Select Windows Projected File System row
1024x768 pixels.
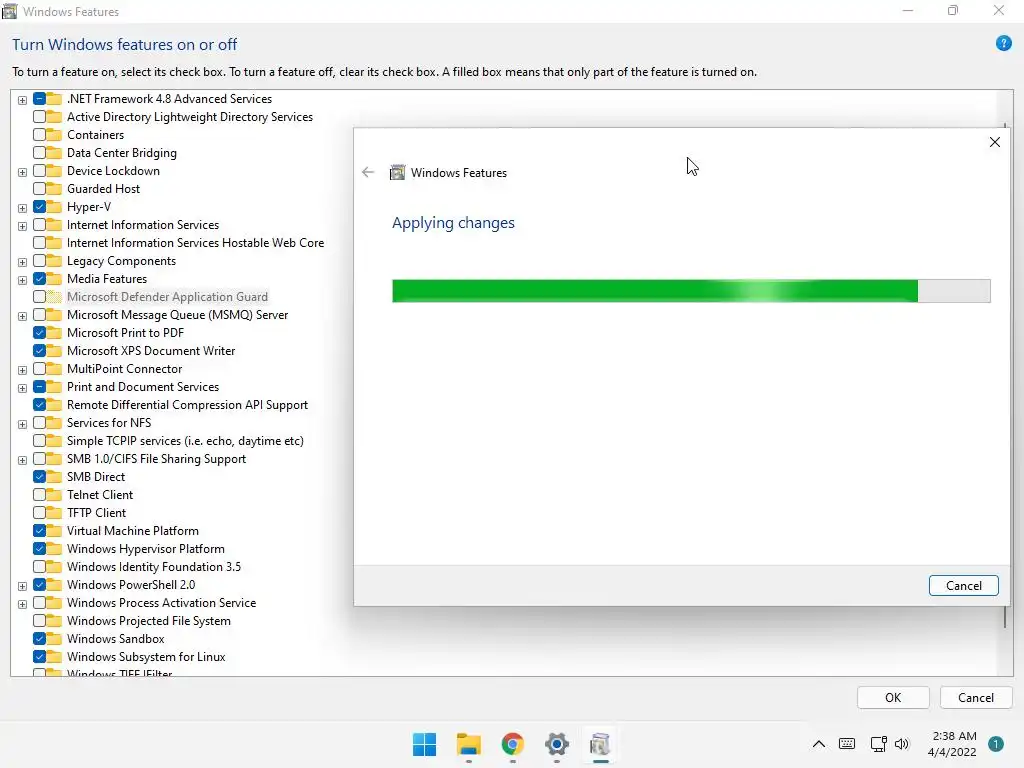148,620
